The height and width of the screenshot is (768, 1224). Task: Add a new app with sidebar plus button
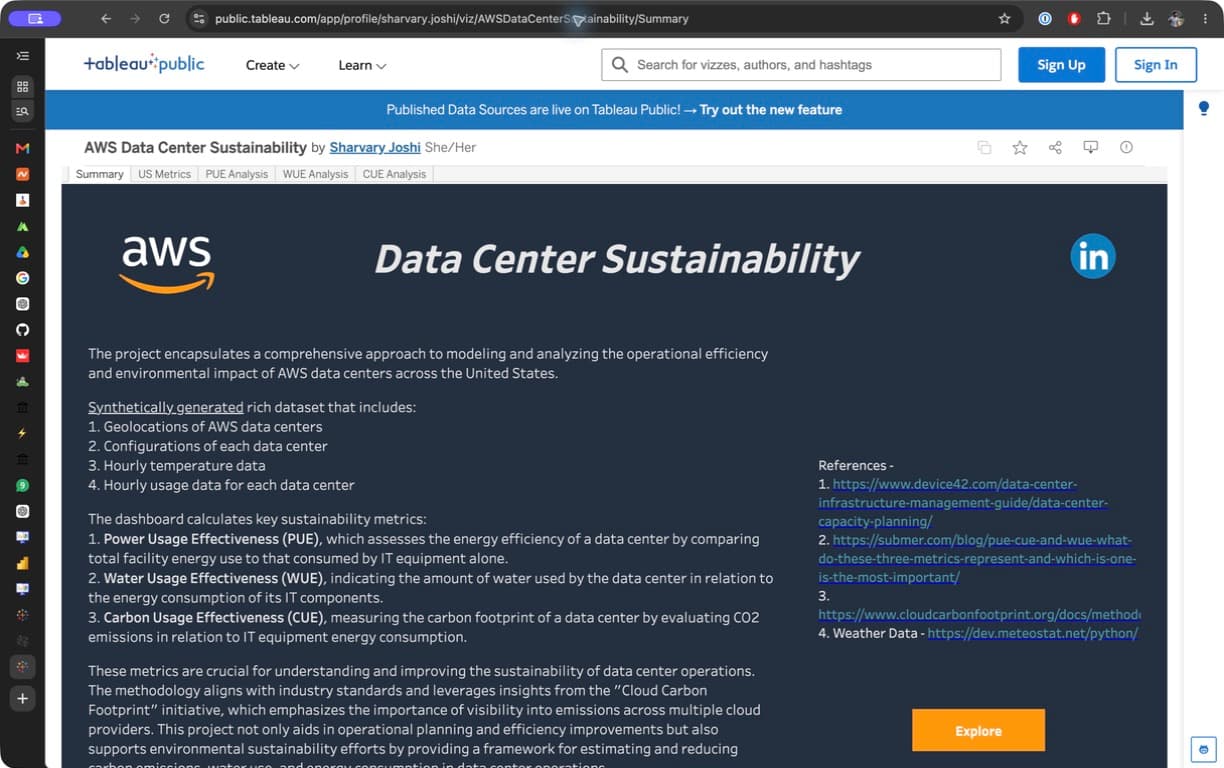[22, 698]
